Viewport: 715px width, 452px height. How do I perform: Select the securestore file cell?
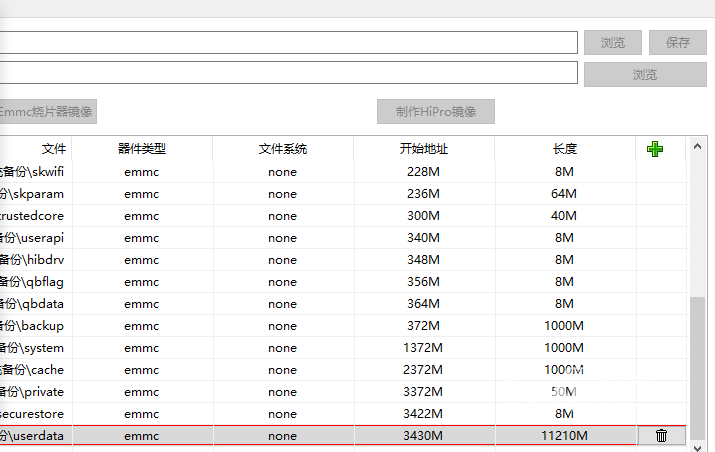pos(36,414)
